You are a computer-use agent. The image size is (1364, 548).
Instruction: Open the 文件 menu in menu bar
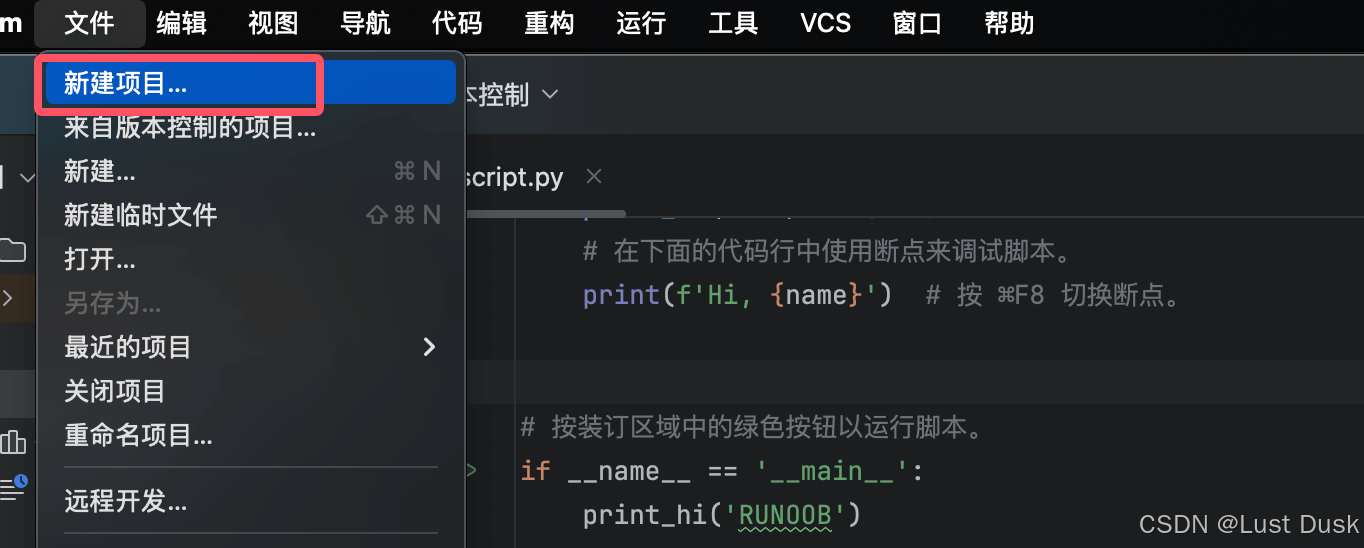[89, 23]
